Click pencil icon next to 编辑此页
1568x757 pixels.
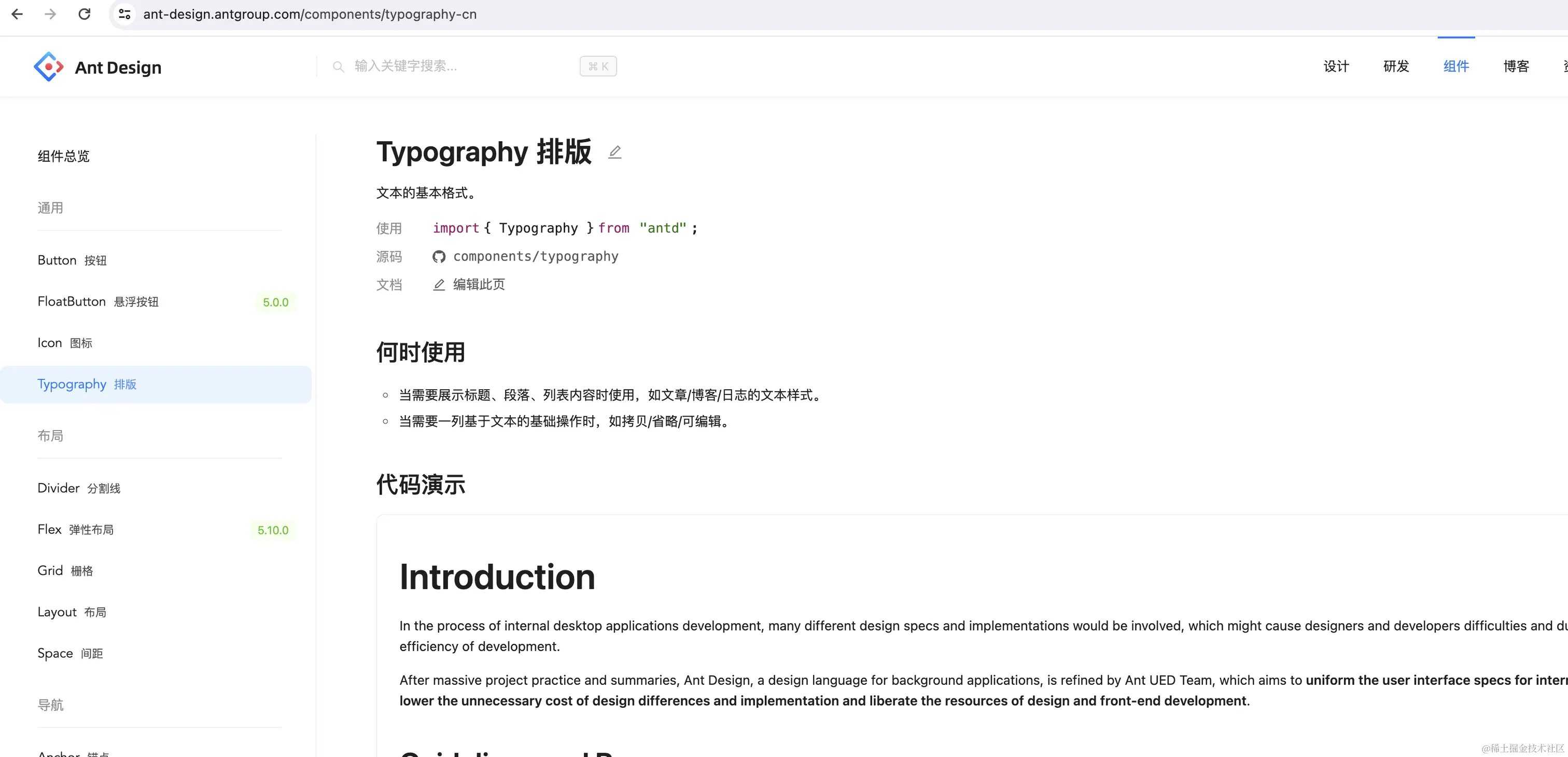pyautogui.click(x=438, y=284)
